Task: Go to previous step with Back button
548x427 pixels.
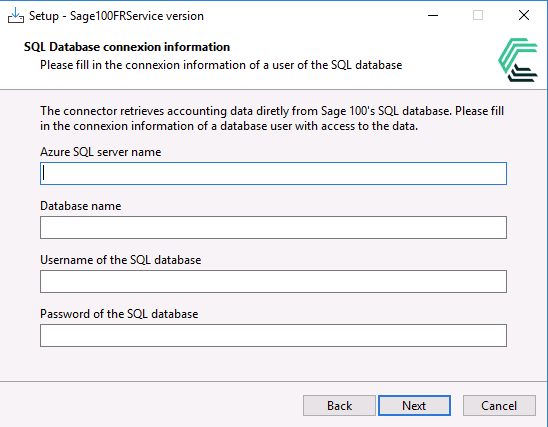Action: [x=339, y=406]
